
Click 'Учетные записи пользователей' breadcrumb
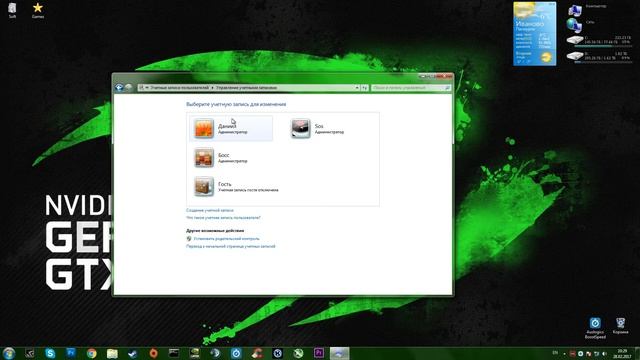pyautogui.click(x=179, y=88)
